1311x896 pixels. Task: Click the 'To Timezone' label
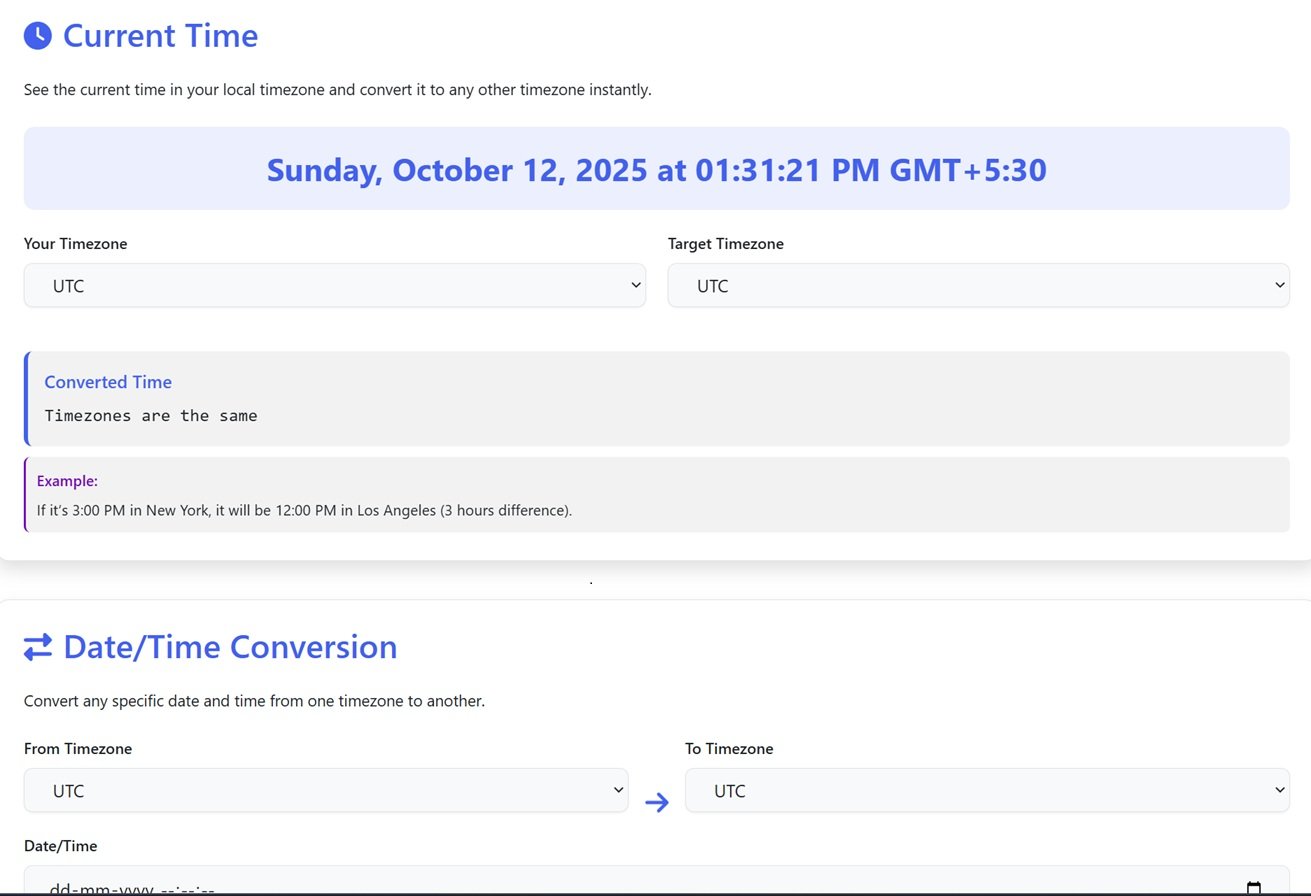pyautogui.click(x=729, y=749)
